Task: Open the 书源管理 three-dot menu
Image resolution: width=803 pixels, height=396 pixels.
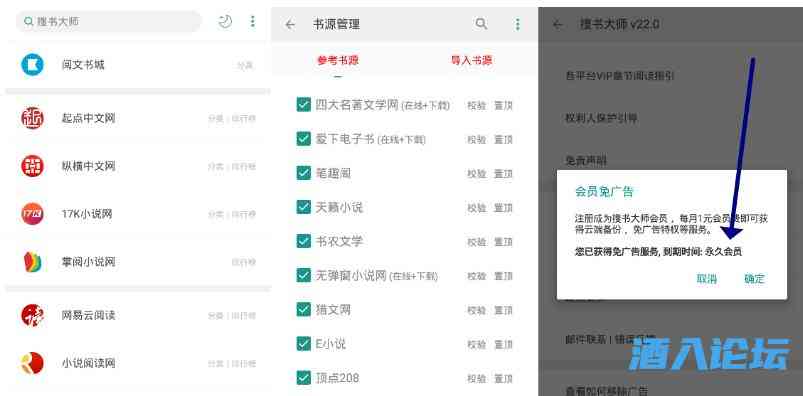Action: tap(517, 24)
